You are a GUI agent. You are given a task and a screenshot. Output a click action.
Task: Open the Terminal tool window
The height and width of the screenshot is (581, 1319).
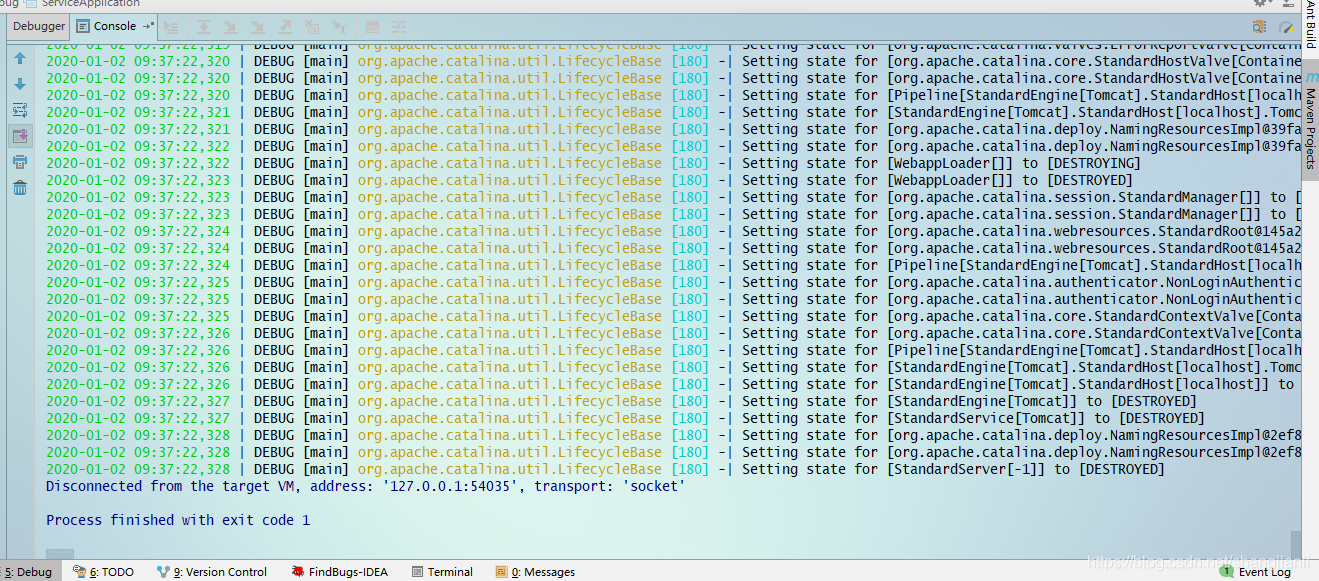pyautogui.click(x=441, y=572)
